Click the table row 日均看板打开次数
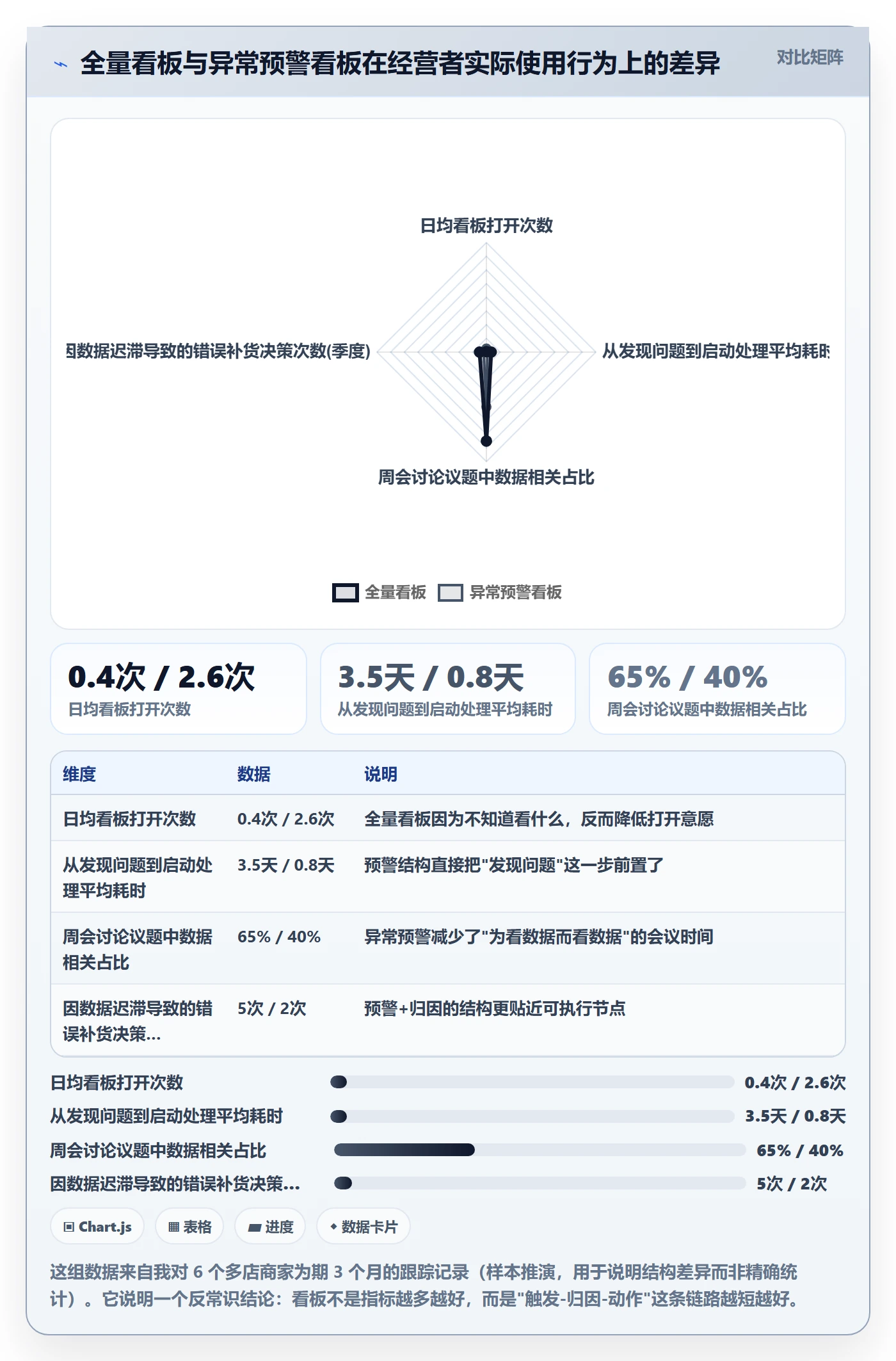 coord(448,818)
